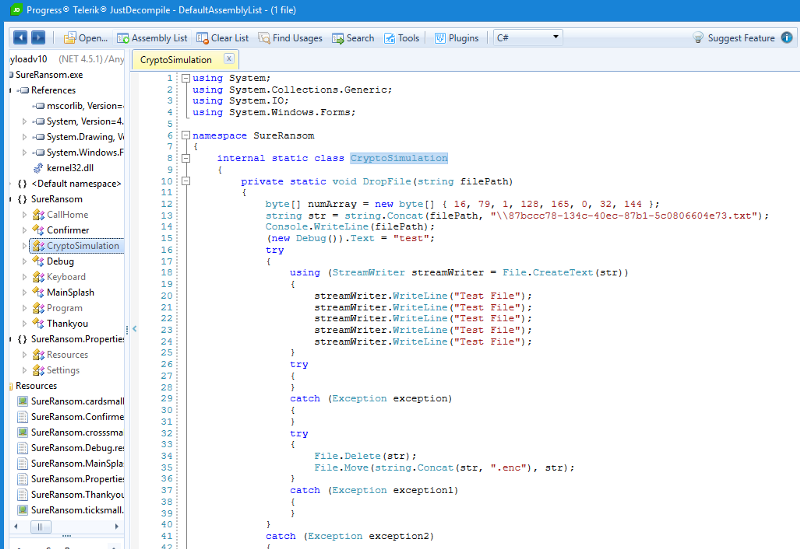Viewport: 800px width, 549px height.
Task: Select the References node
Action: click(x=53, y=90)
